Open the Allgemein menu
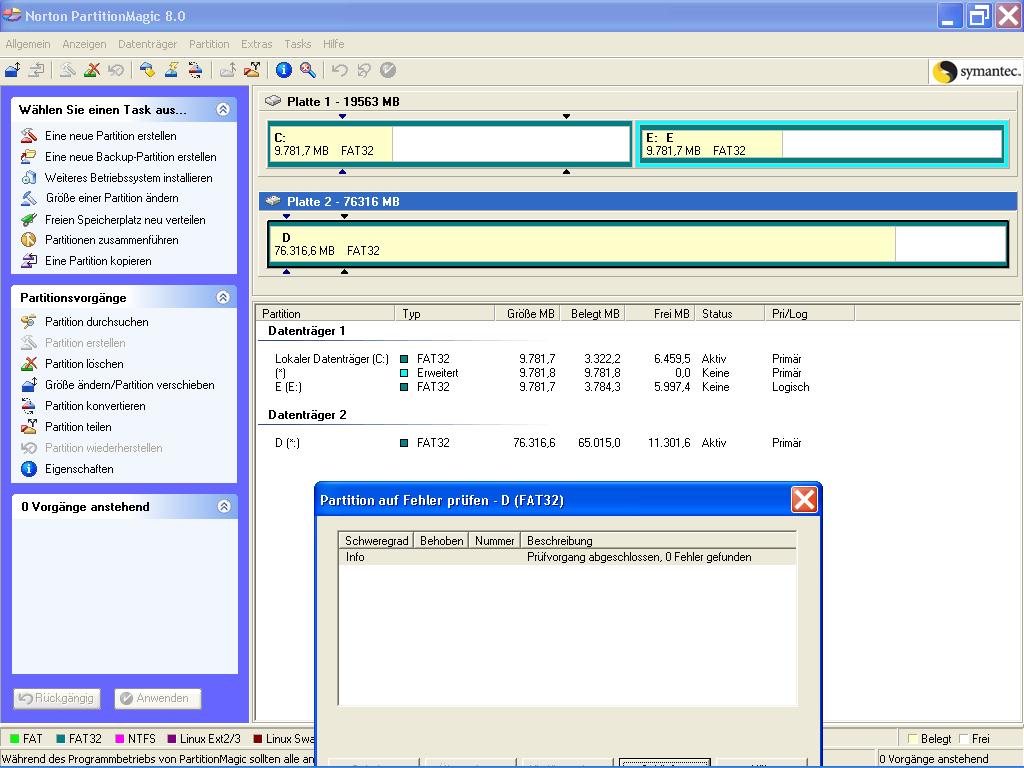The height and width of the screenshot is (768, 1024). coord(28,44)
